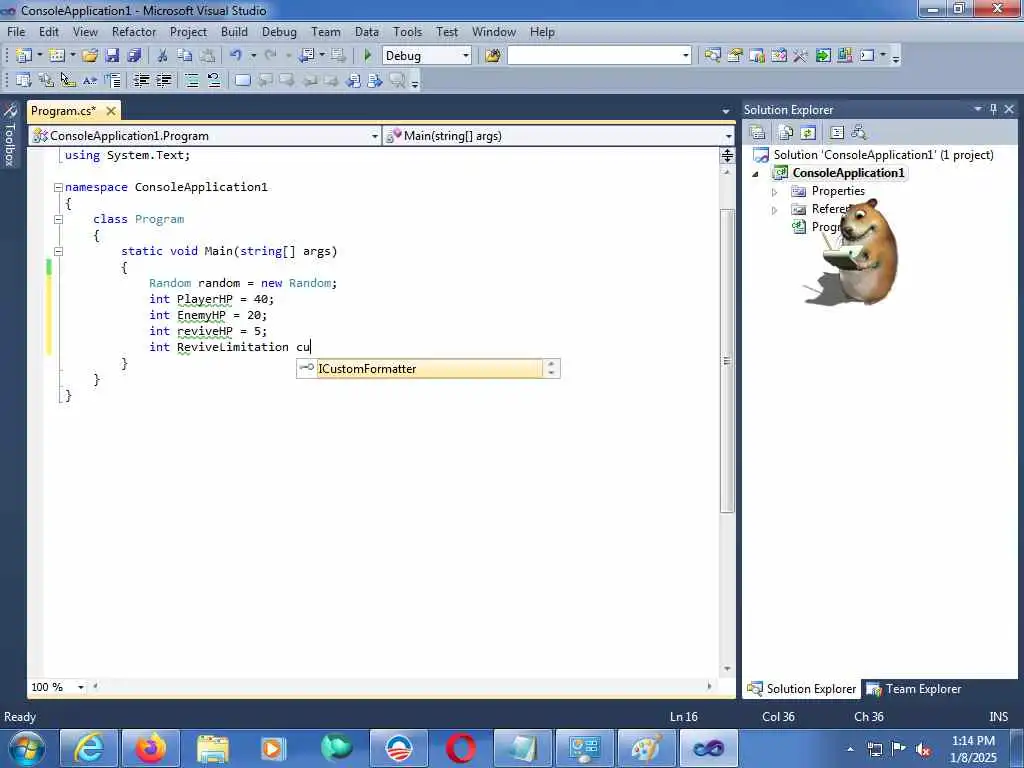This screenshot has height=768, width=1024.
Task: Open the Tools menu
Action: [408, 32]
